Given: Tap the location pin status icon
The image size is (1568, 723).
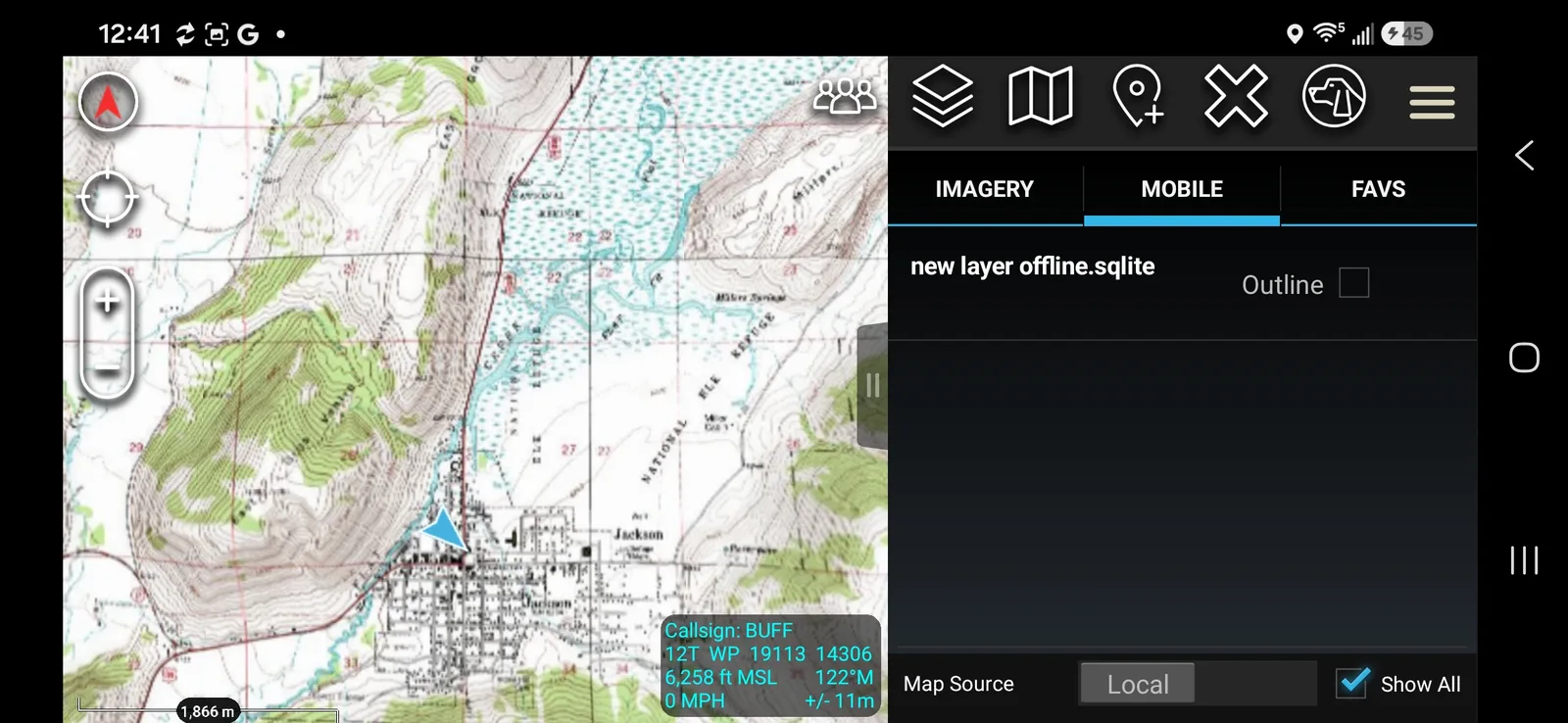Looking at the screenshot, I should [x=1295, y=34].
